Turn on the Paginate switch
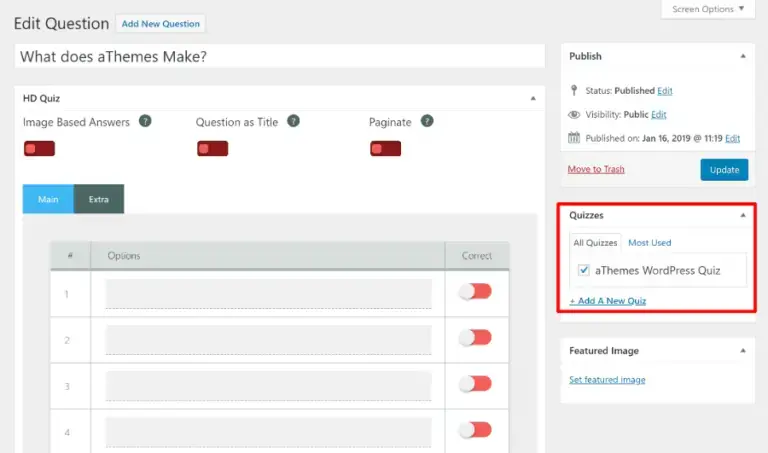Viewport: 768px width, 453px height. click(x=385, y=148)
